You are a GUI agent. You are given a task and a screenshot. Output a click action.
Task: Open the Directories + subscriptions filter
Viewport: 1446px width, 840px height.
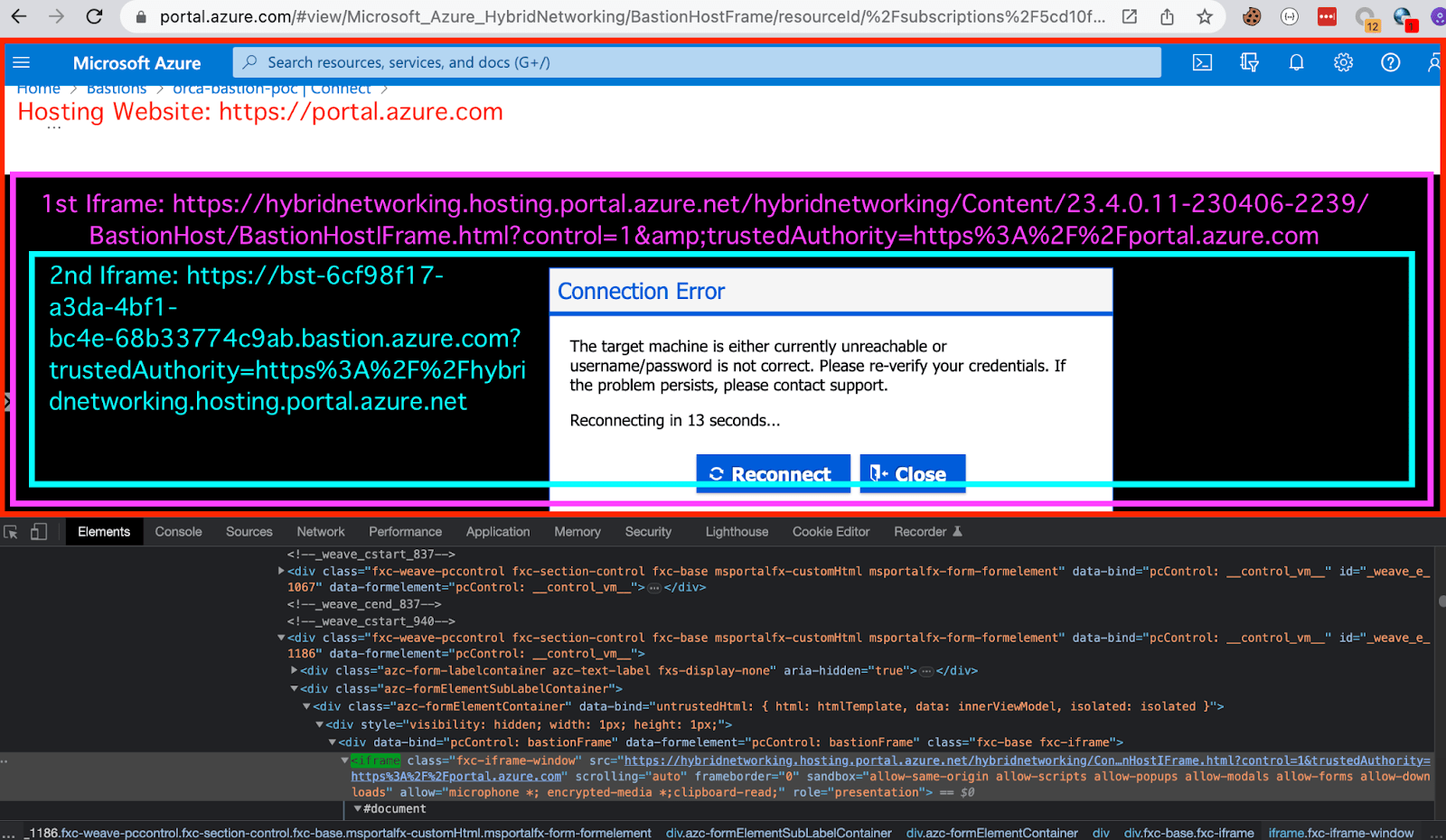pos(1250,62)
